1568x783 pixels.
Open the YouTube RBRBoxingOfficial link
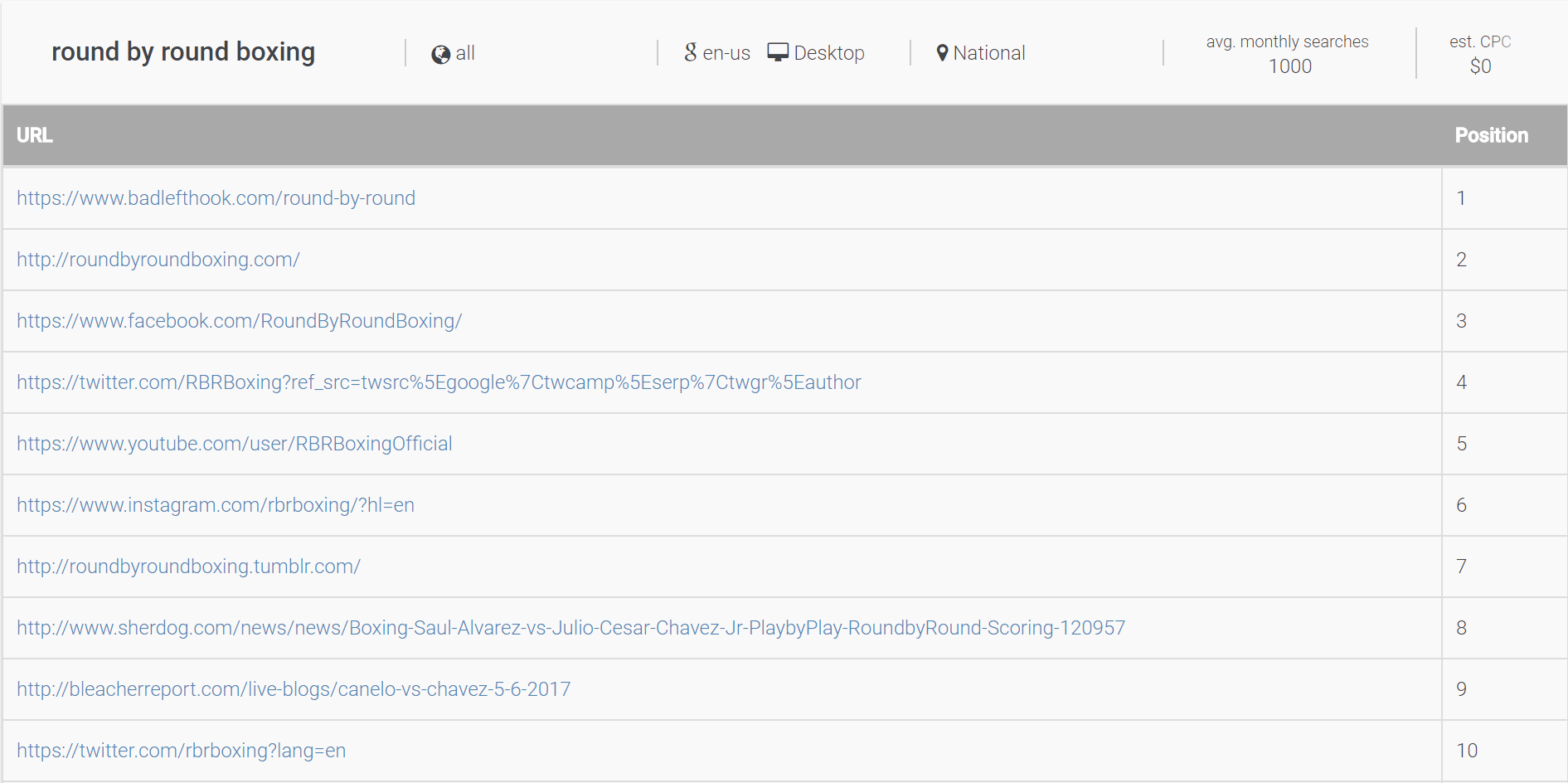click(x=234, y=444)
